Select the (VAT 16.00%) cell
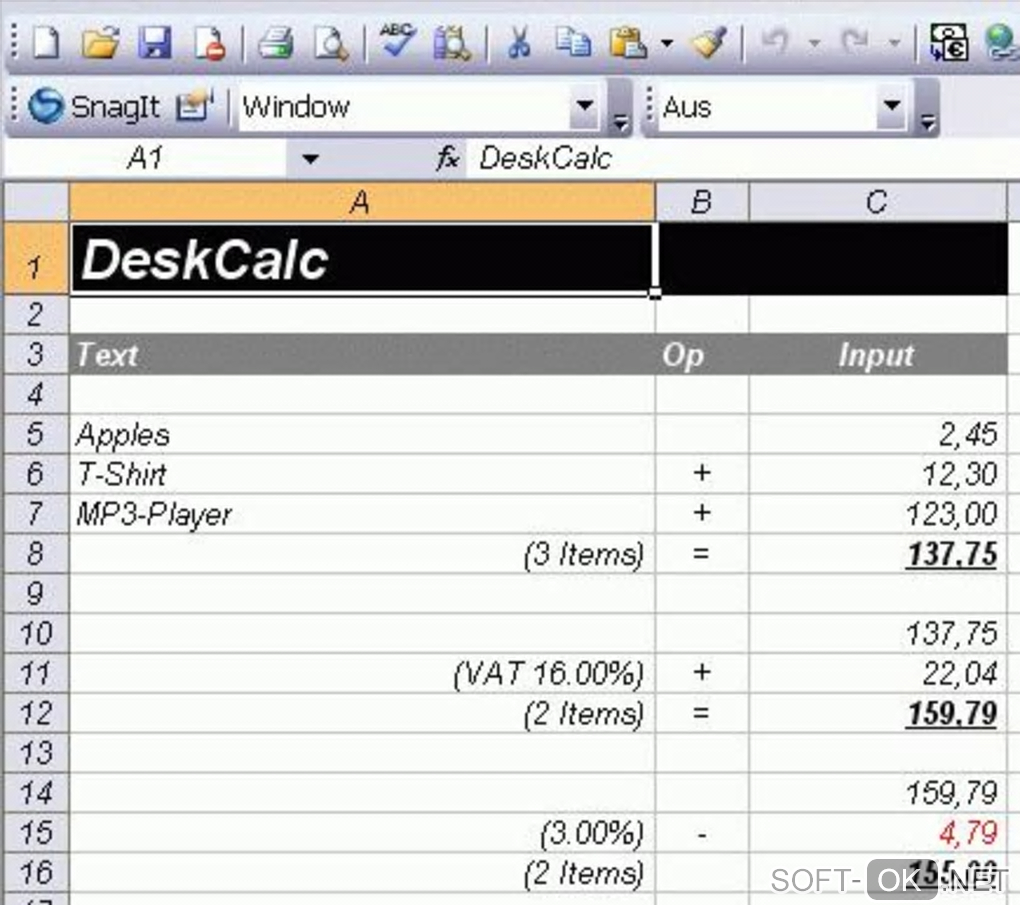The width and height of the screenshot is (1020, 905). coord(362,673)
